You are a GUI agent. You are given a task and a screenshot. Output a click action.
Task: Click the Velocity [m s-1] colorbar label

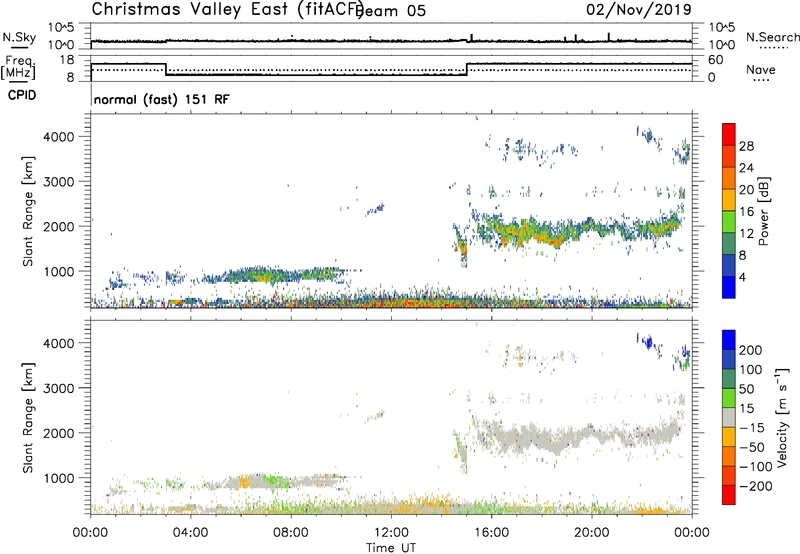[x=781, y=417]
